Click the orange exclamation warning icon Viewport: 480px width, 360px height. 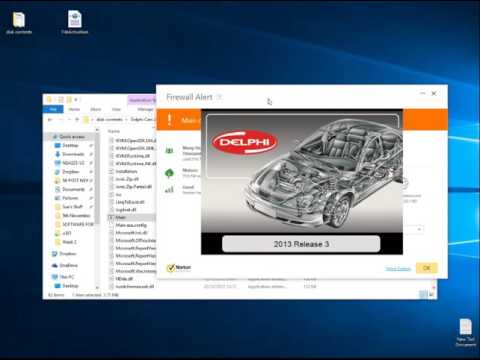[x=170, y=119]
